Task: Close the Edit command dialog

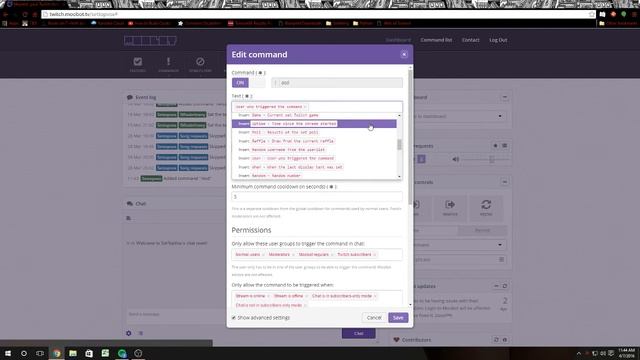Action: tap(404, 54)
